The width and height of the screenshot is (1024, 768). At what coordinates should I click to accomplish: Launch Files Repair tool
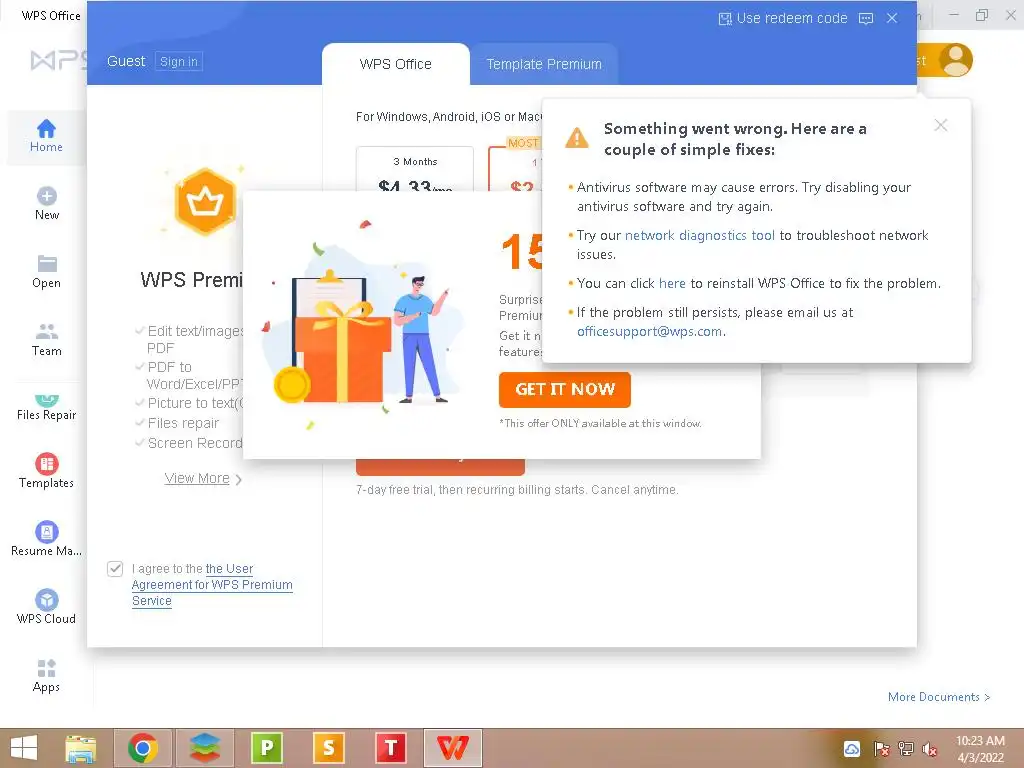[46, 407]
